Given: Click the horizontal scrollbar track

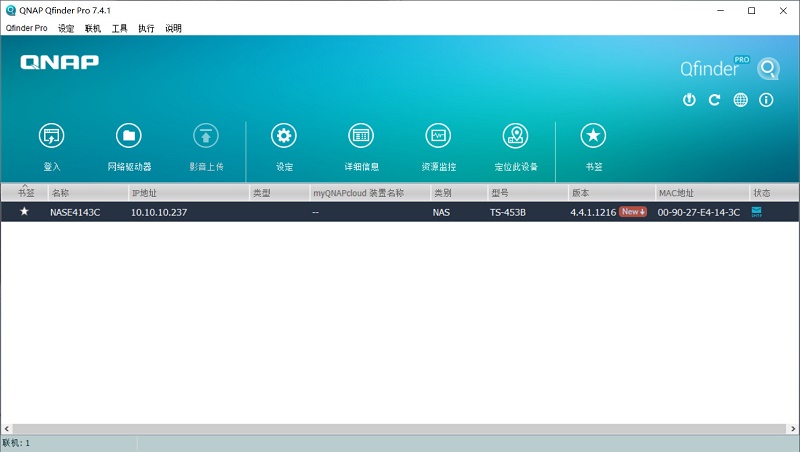Looking at the screenshot, I should tap(399, 429).
